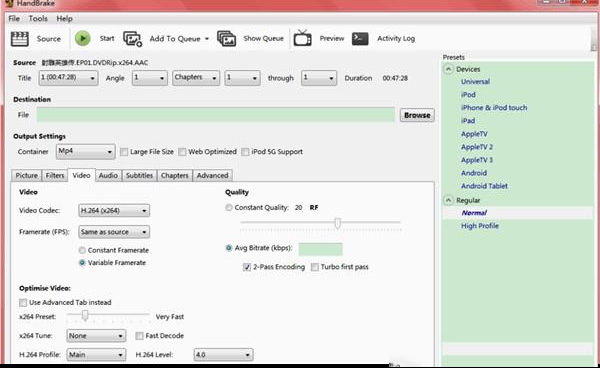Enable the Large File Size checkbox
The width and height of the screenshot is (600, 368).
point(124,152)
